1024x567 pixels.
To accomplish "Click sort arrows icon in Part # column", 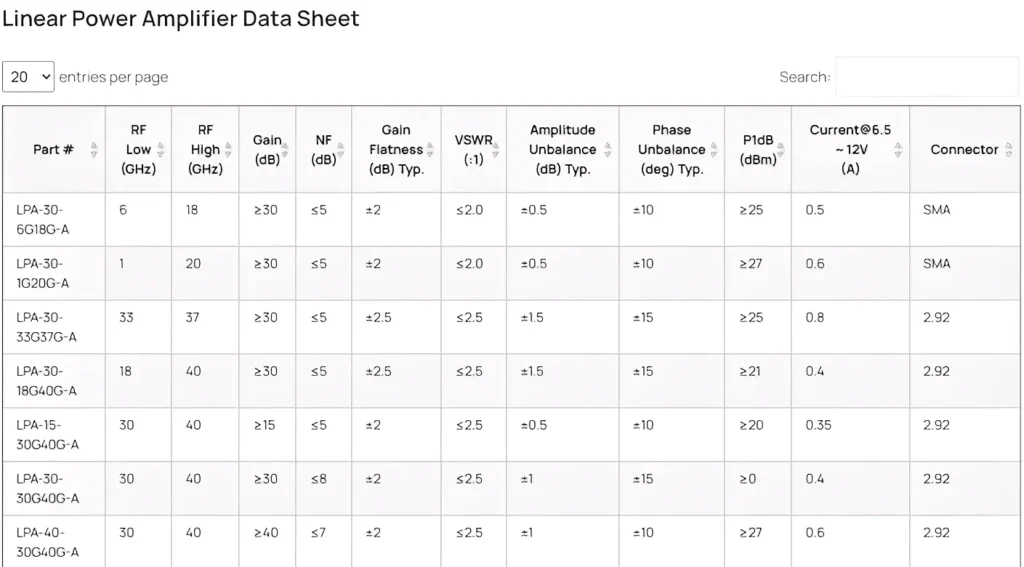I will click(94, 150).
